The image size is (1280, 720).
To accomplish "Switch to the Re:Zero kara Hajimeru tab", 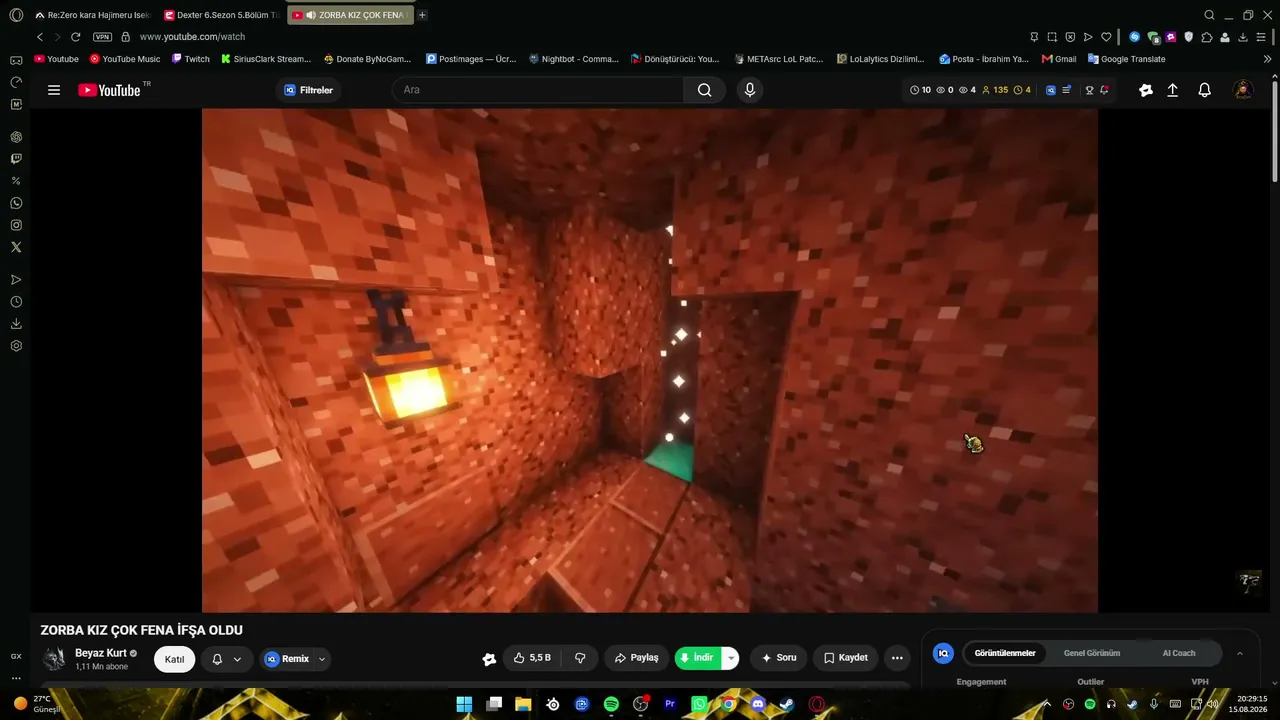I will point(93,15).
